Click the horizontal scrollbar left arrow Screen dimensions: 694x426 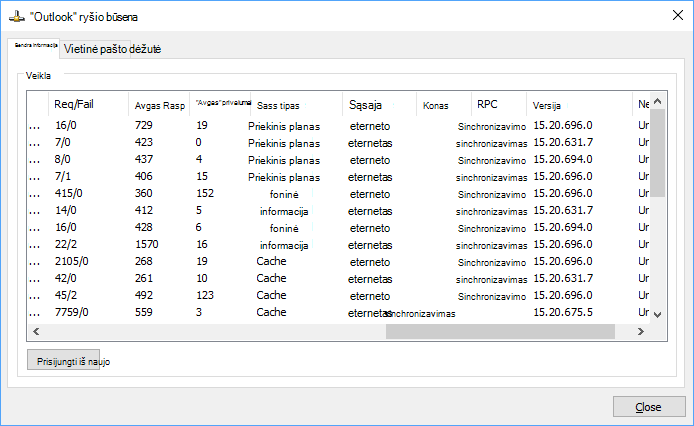36,331
